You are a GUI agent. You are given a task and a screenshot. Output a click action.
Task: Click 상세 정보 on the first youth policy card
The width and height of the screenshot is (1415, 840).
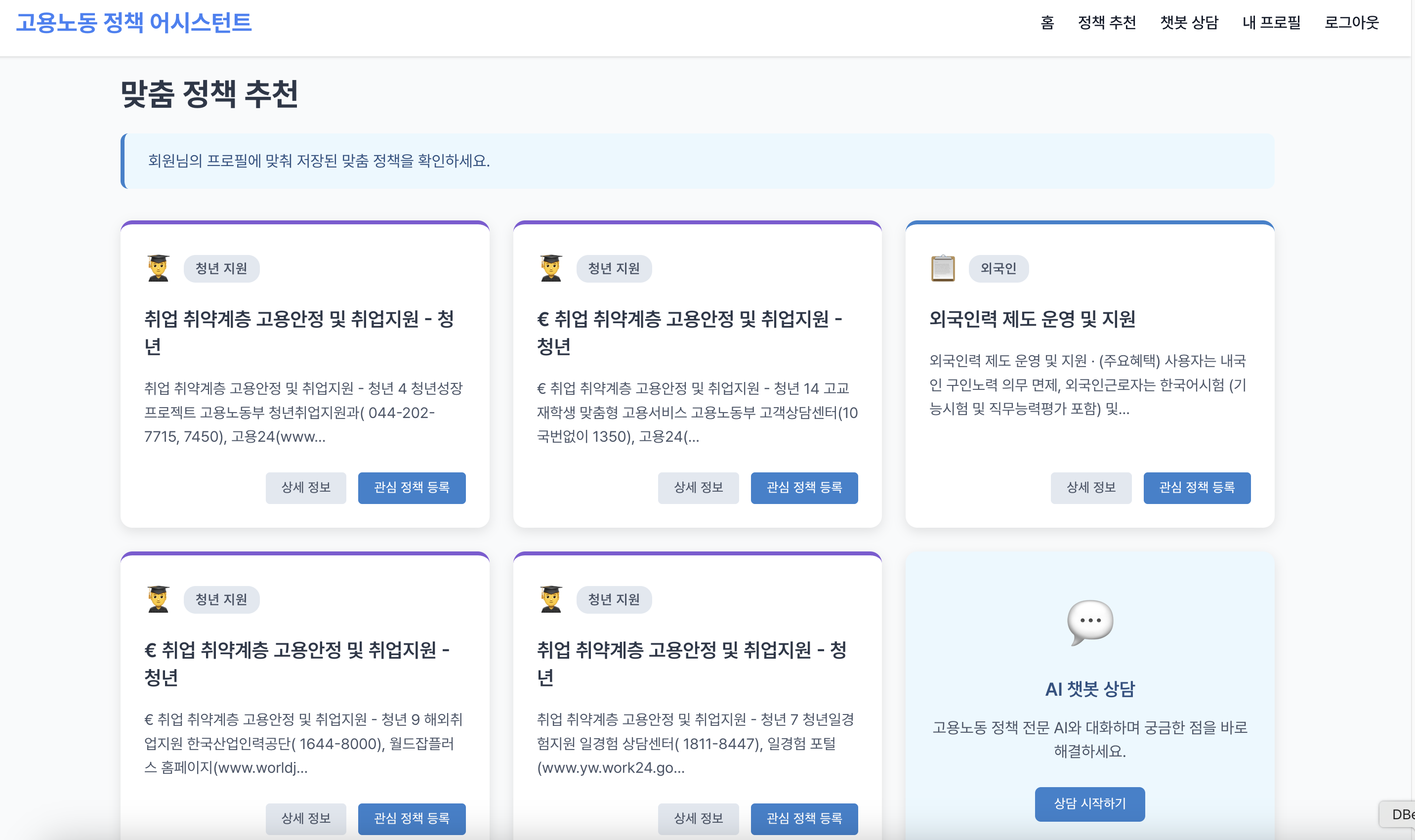tap(306, 487)
